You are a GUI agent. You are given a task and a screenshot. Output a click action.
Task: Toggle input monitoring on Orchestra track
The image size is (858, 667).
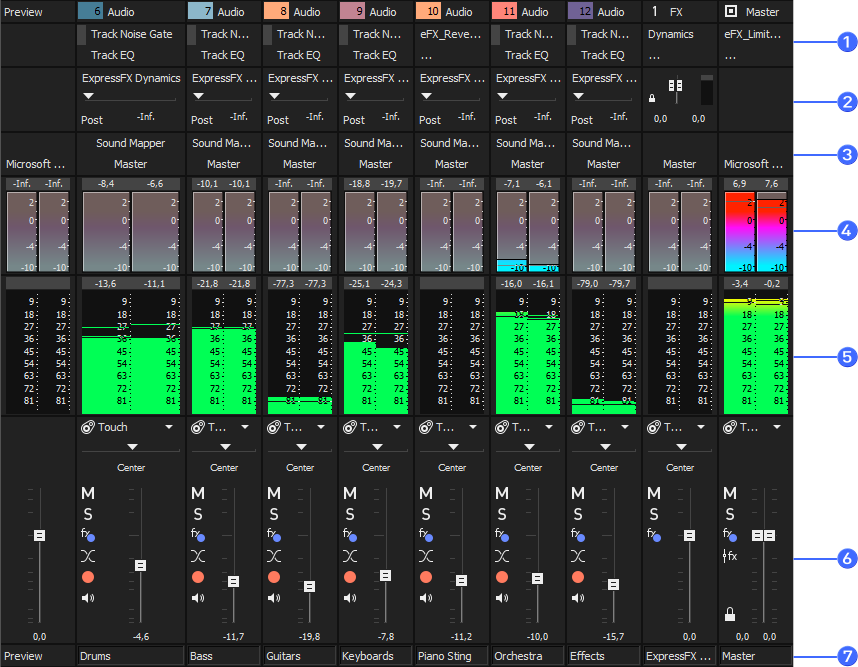(502, 598)
